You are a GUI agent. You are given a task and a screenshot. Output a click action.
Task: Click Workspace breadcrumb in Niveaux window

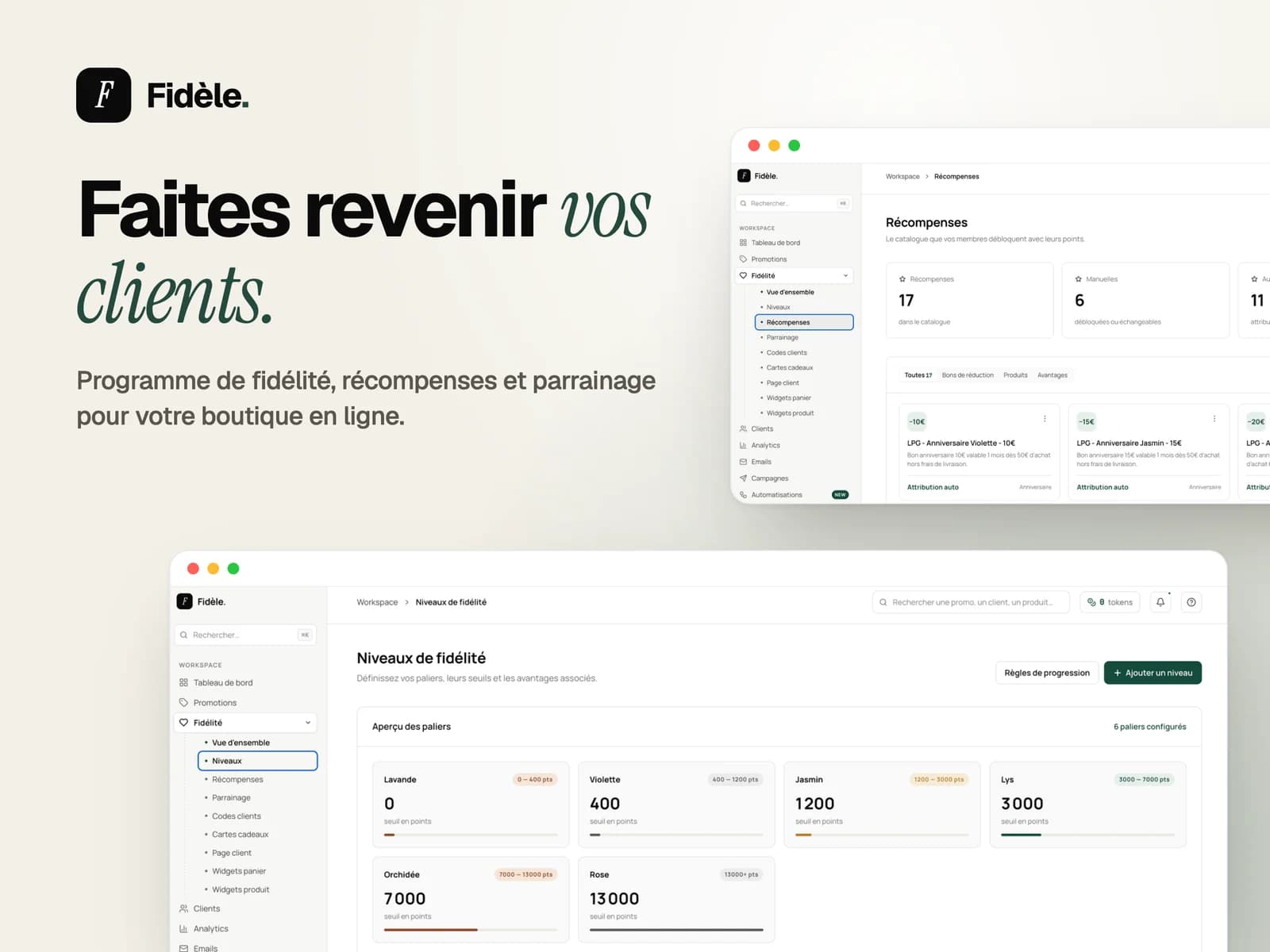377,602
